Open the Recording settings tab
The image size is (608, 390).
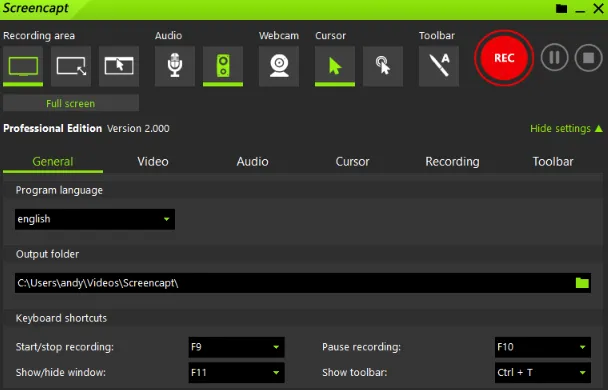[453, 162]
